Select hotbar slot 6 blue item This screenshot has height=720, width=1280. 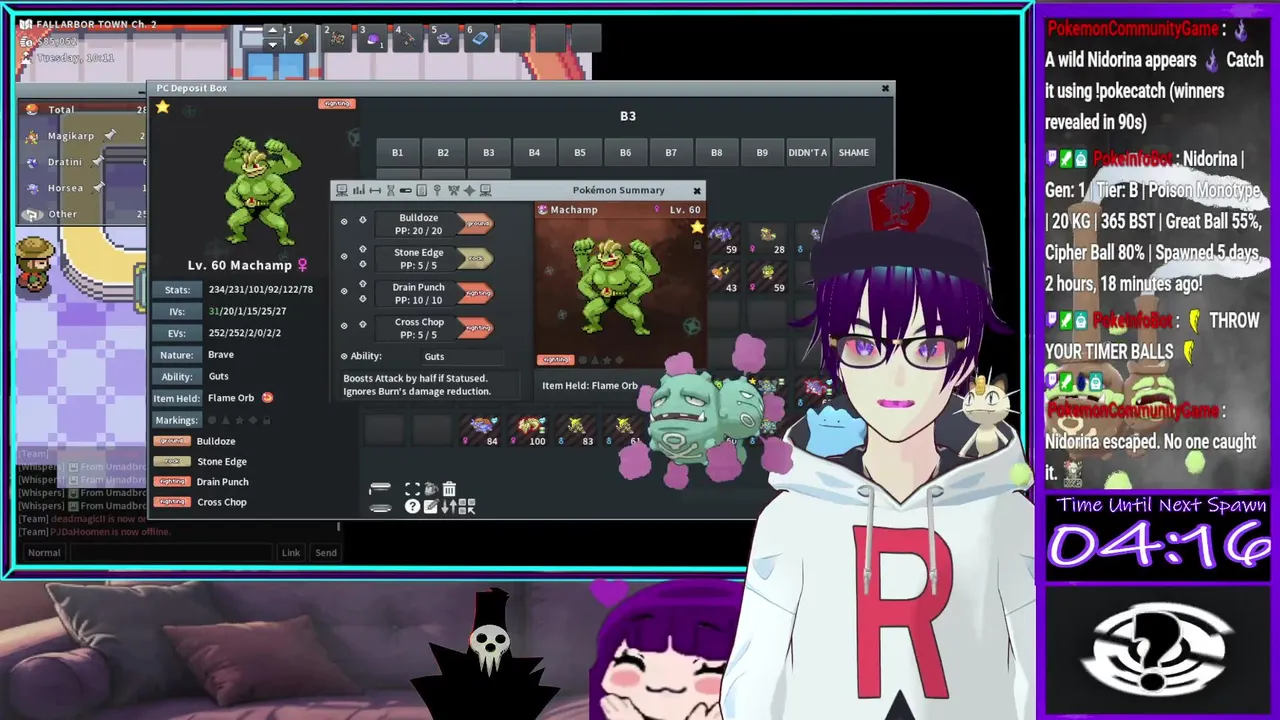pos(479,38)
